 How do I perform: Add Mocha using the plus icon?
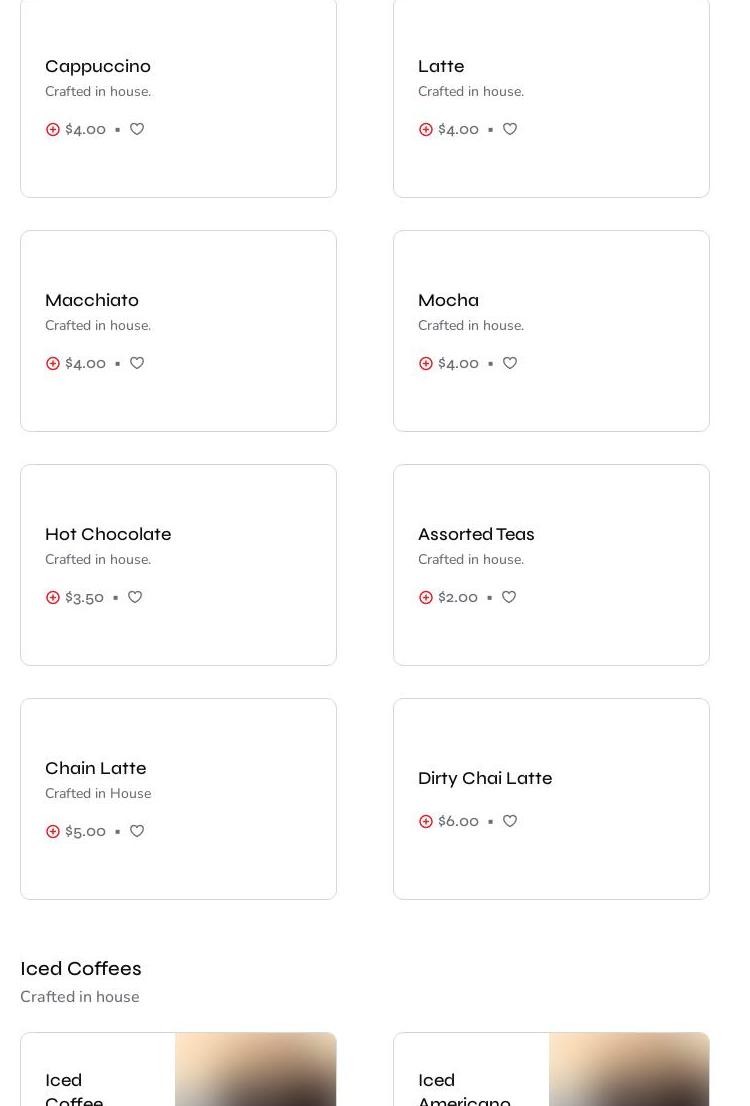[426, 363]
